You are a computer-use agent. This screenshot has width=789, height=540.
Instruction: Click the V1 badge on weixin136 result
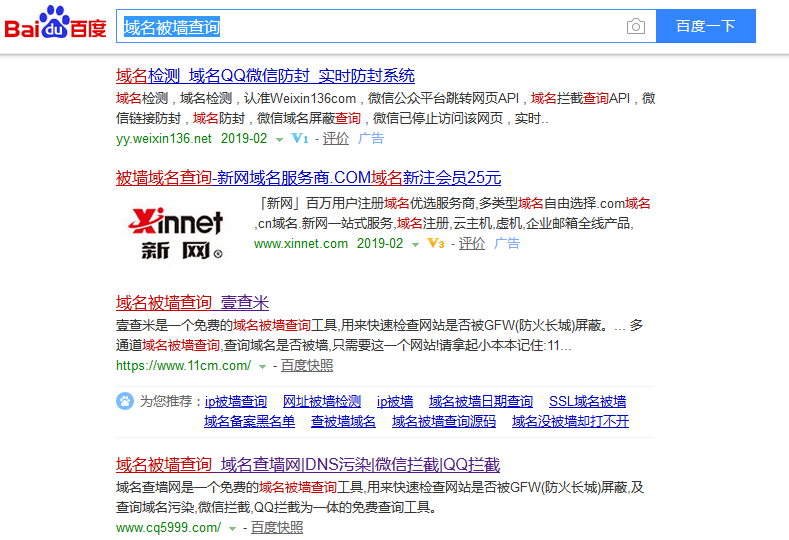(300, 139)
